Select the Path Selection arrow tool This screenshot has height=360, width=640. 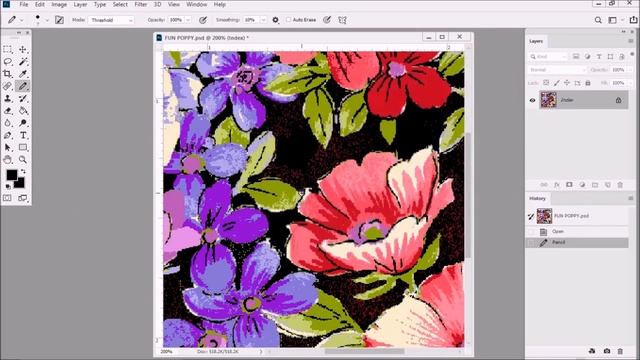7,147
